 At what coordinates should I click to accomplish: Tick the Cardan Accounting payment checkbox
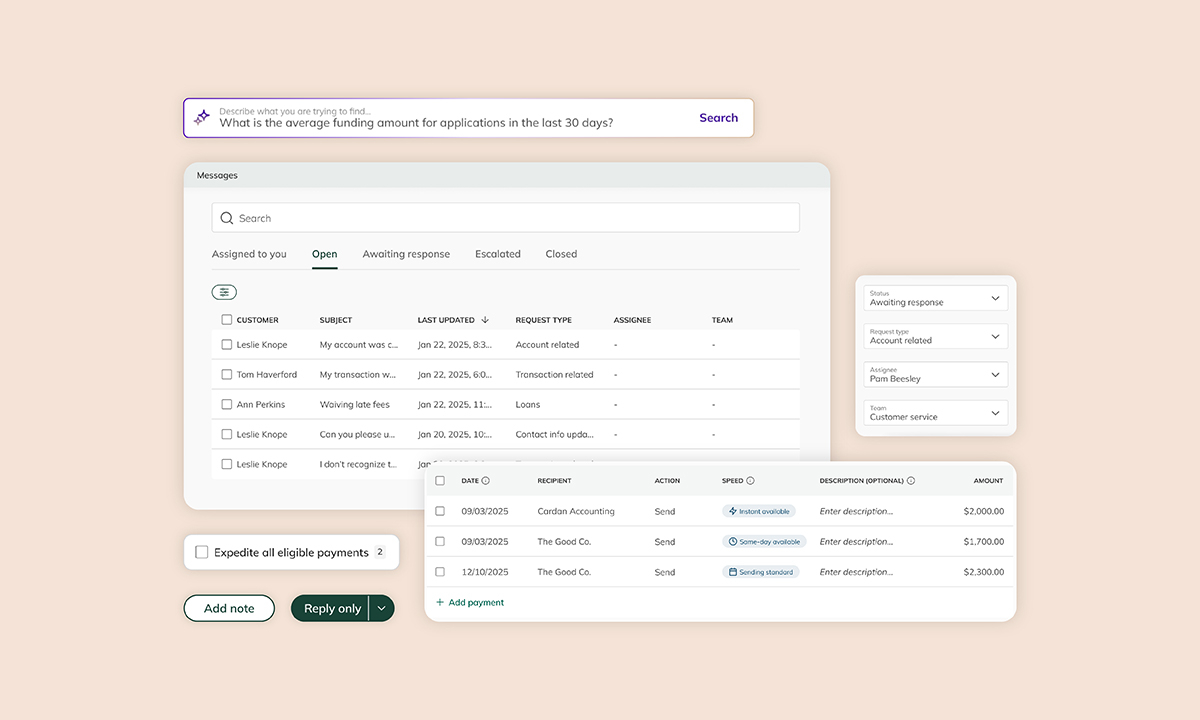click(440, 511)
